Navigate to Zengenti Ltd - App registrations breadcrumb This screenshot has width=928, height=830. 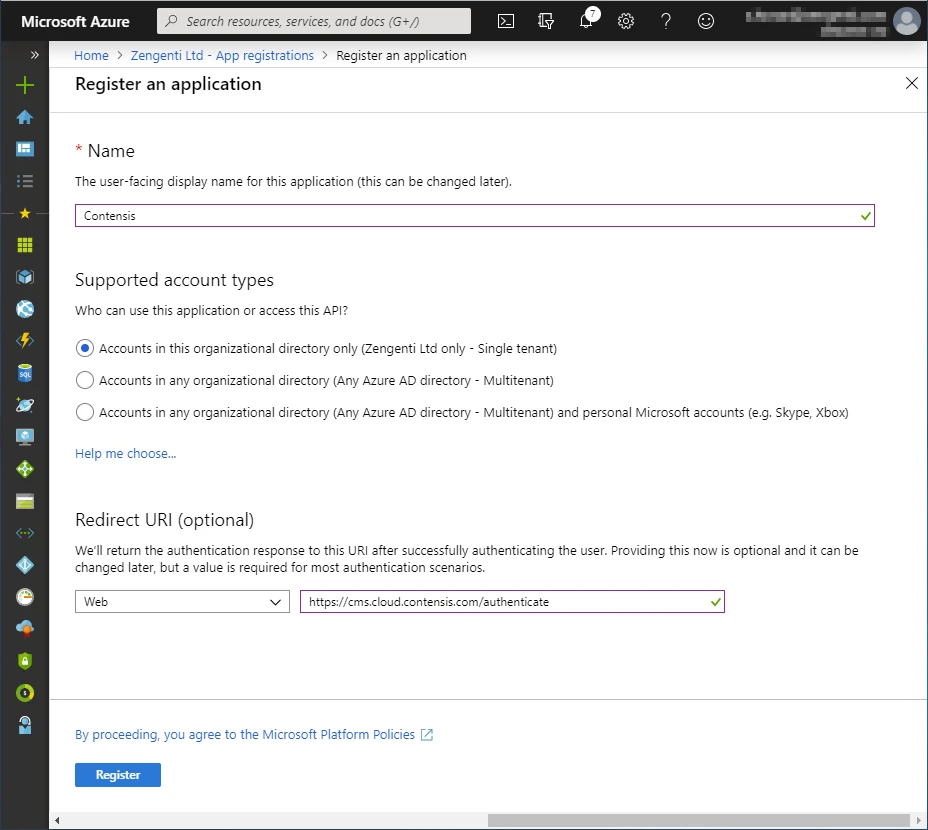tap(222, 55)
